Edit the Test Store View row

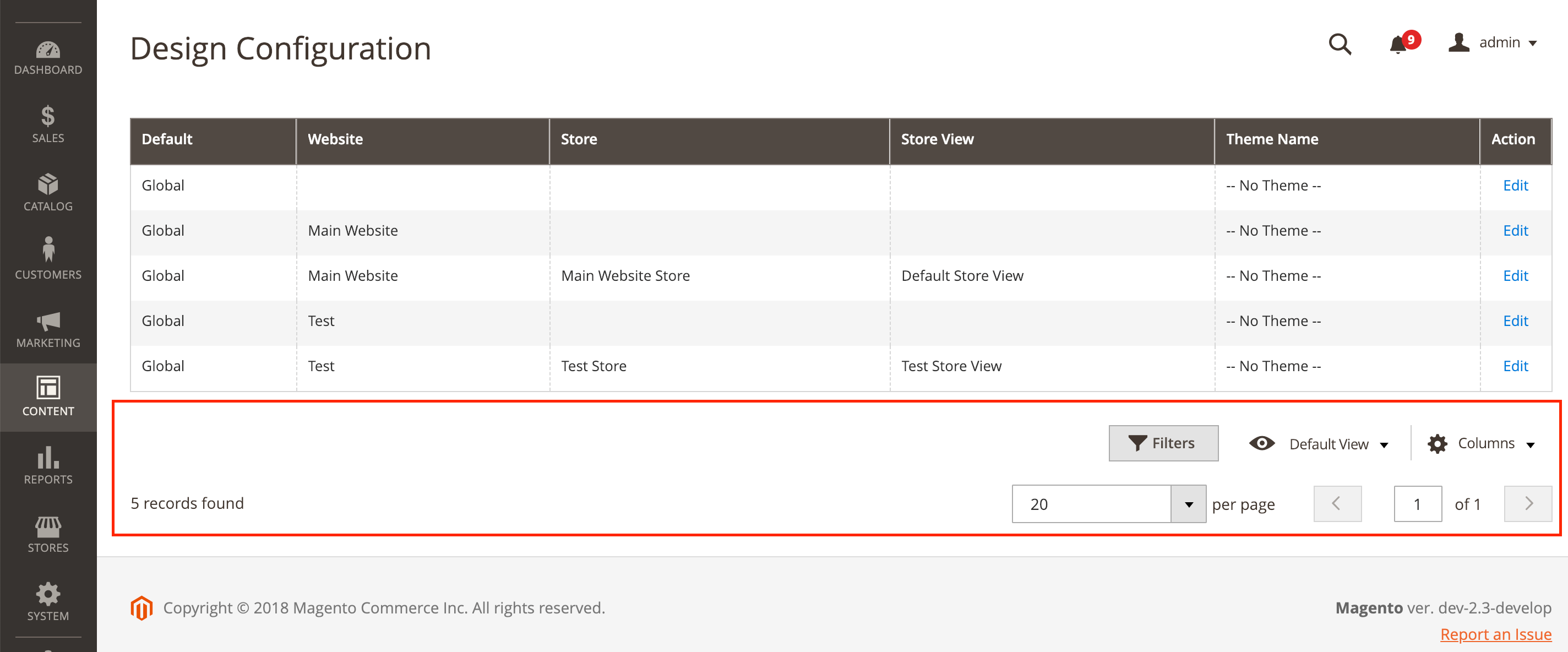1515,366
